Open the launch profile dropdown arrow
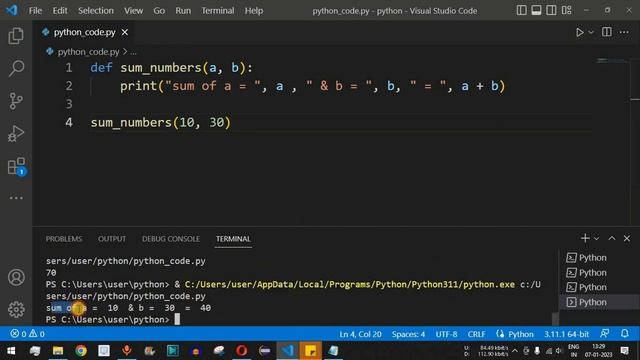Image resolution: width=640 pixels, height=360 pixels. coord(596,239)
